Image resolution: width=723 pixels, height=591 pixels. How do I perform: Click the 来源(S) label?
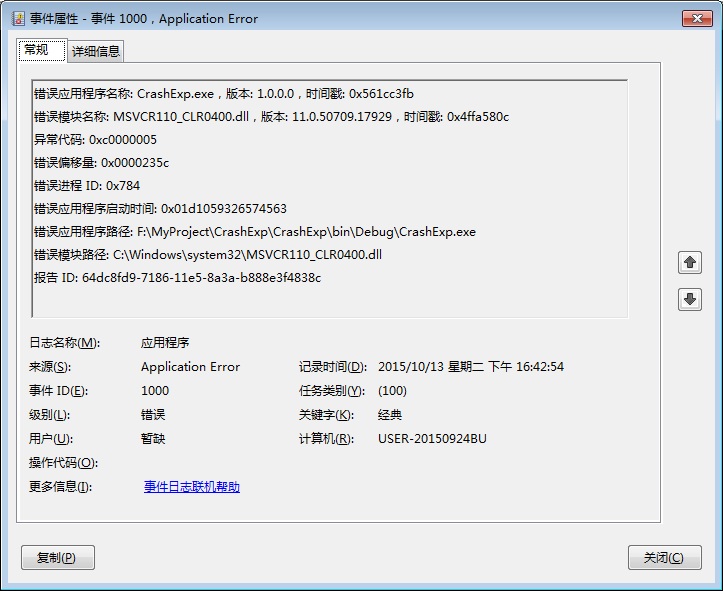[x=50, y=367]
